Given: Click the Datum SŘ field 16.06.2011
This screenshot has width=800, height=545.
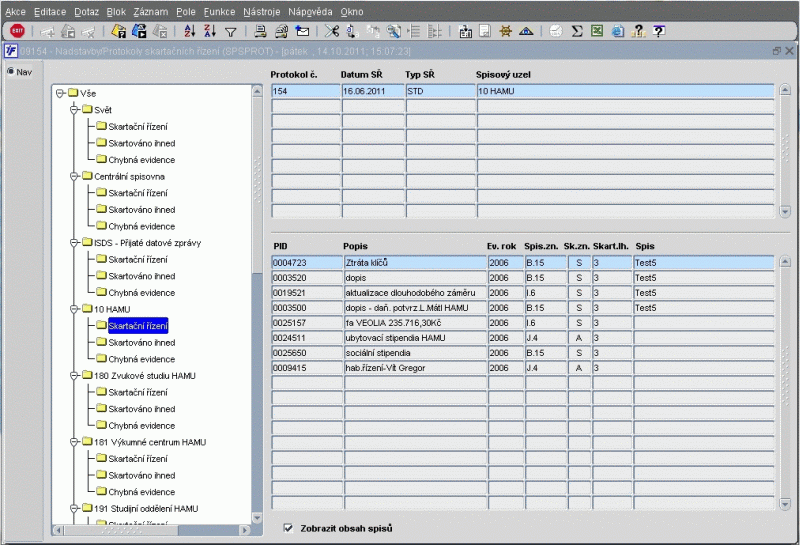Looking at the screenshot, I should [x=373, y=91].
